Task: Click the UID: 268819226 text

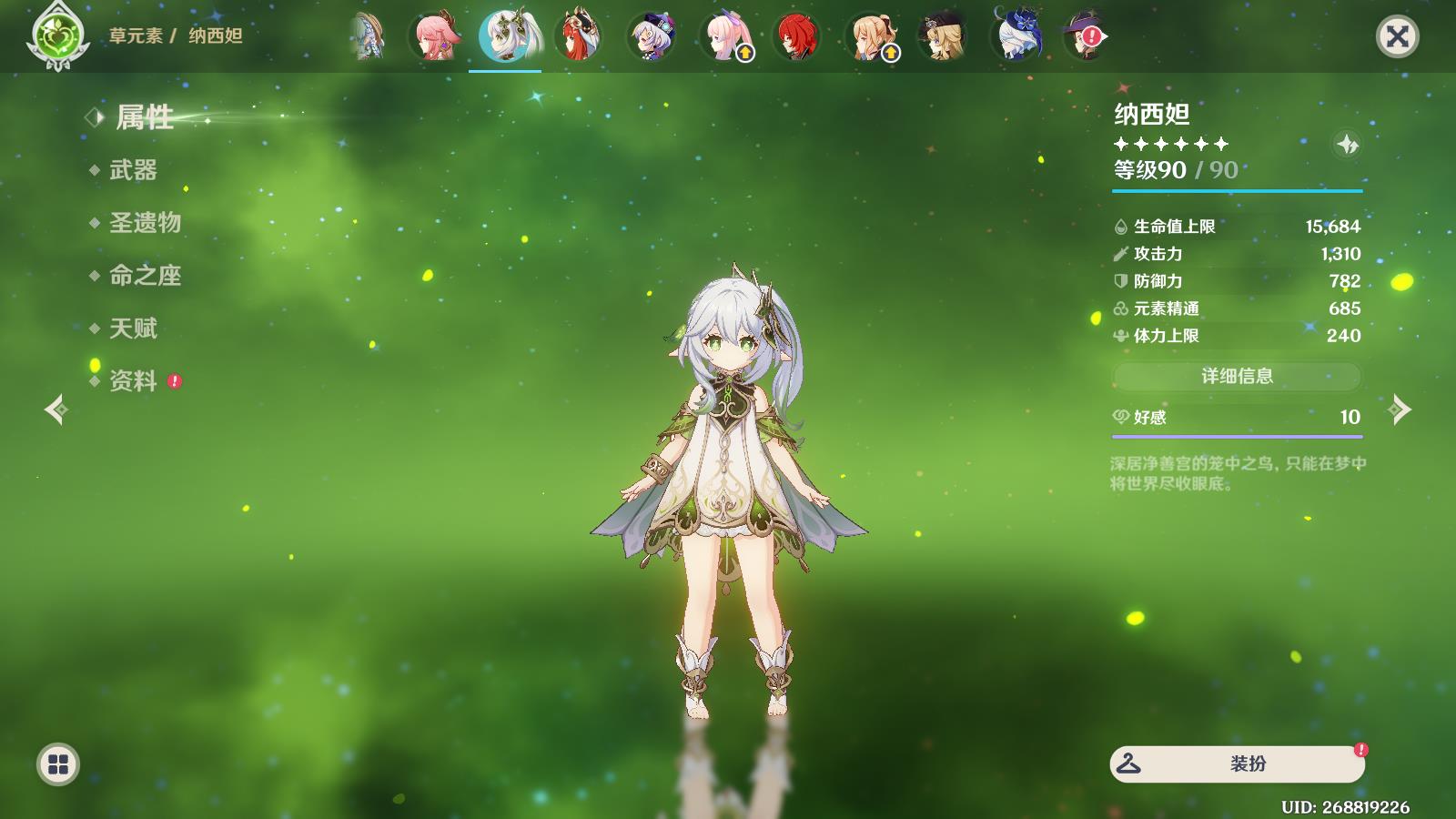Action: [1345, 807]
